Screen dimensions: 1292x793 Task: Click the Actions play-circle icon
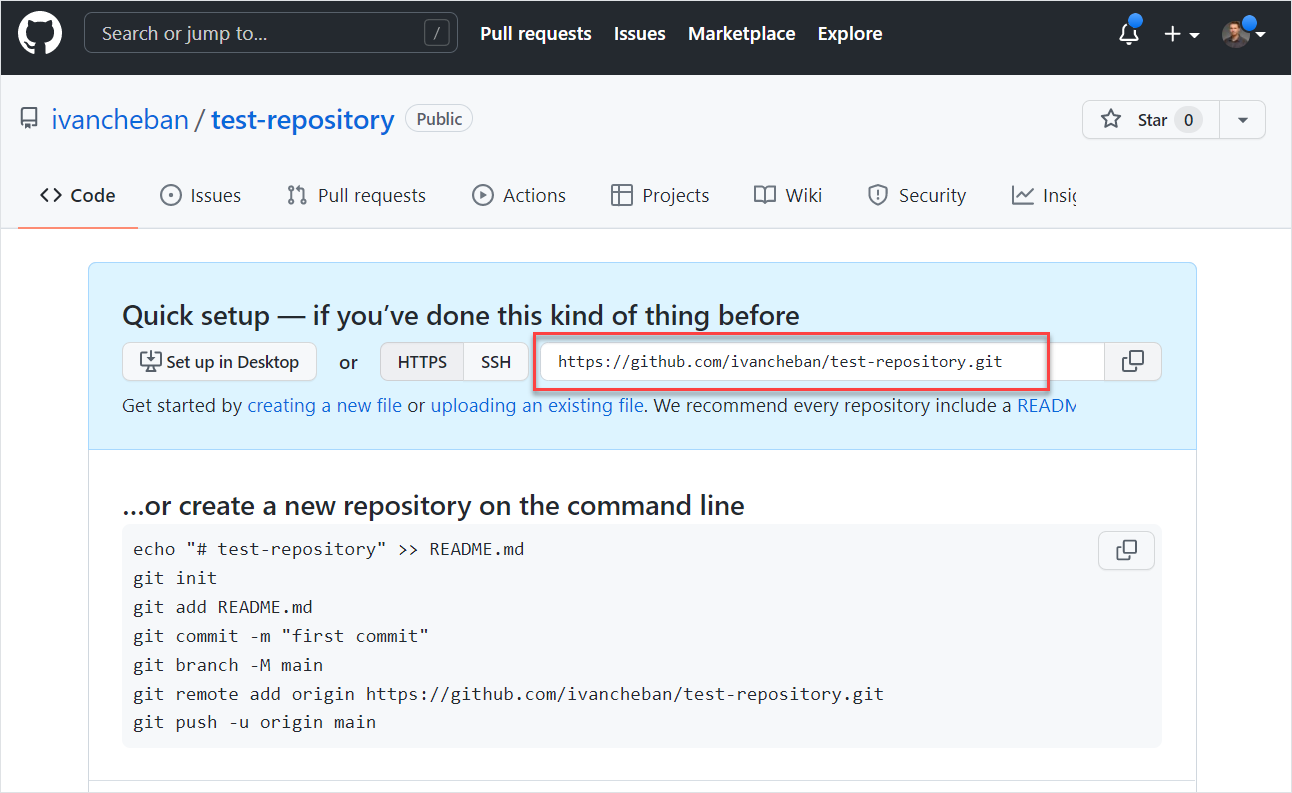[x=484, y=195]
